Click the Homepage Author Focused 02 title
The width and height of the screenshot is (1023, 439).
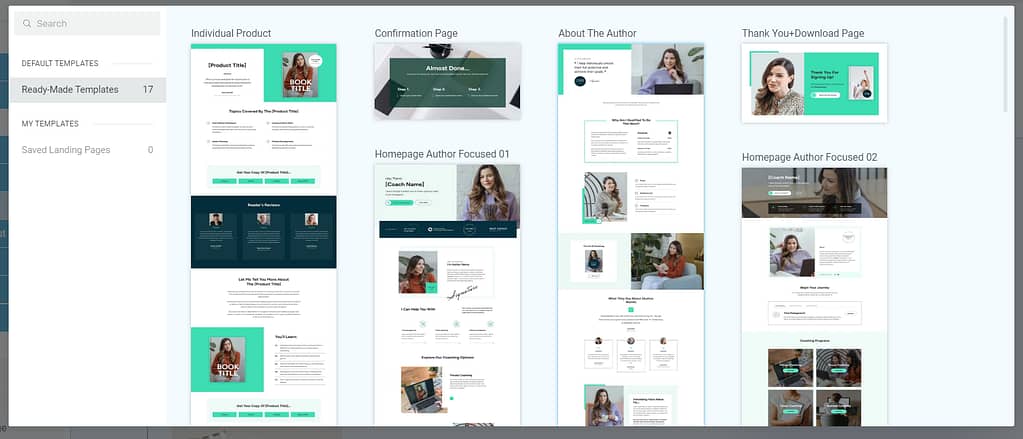(x=810, y=157)
